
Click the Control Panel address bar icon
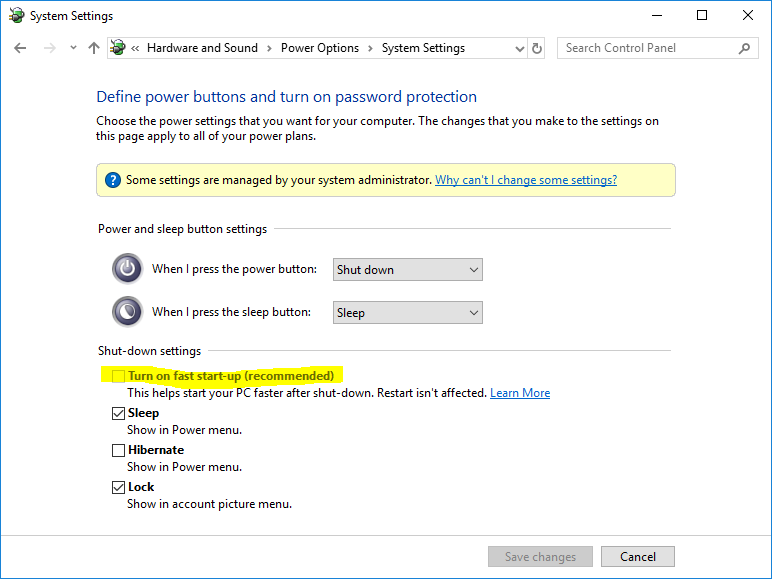click(x=119, y=48)
